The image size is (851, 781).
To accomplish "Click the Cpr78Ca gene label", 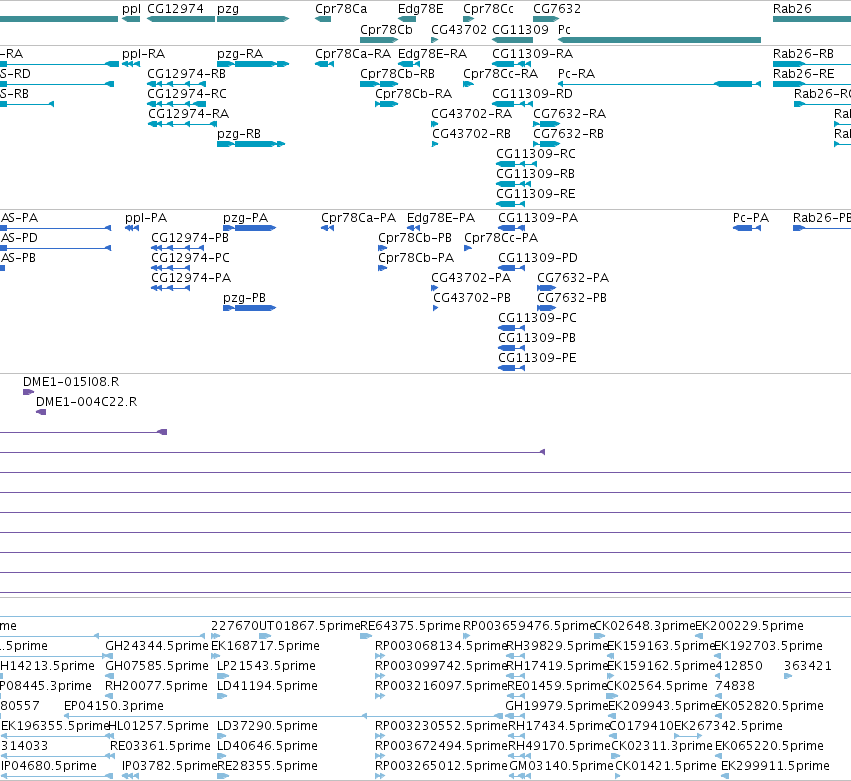I will (341, 9).
